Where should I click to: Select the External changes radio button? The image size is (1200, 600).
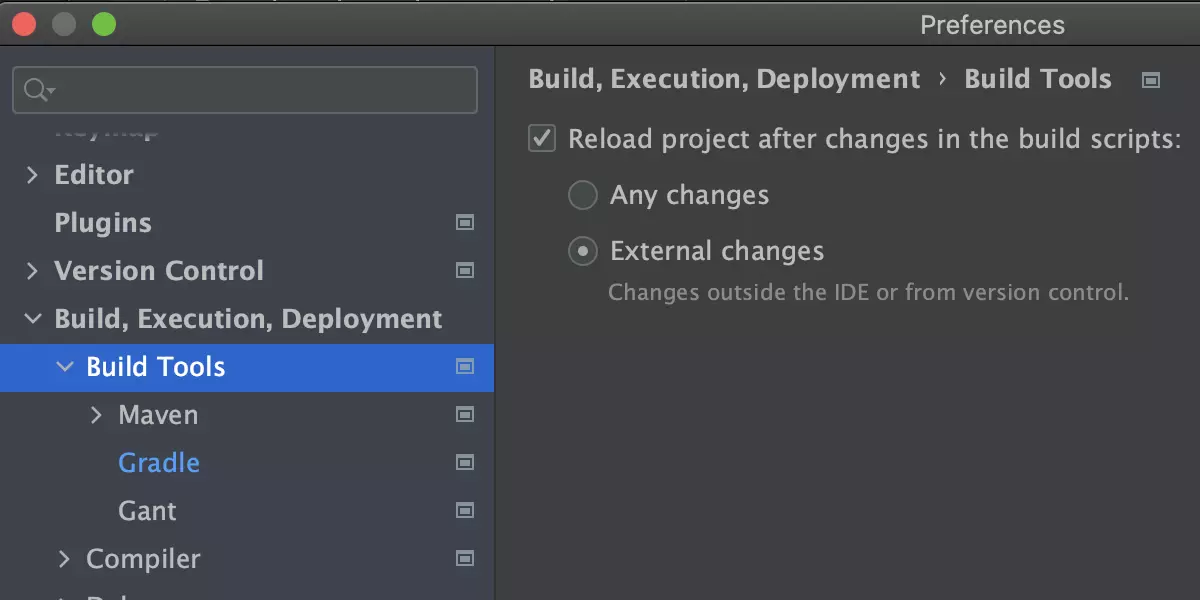[x=582, y=251]
